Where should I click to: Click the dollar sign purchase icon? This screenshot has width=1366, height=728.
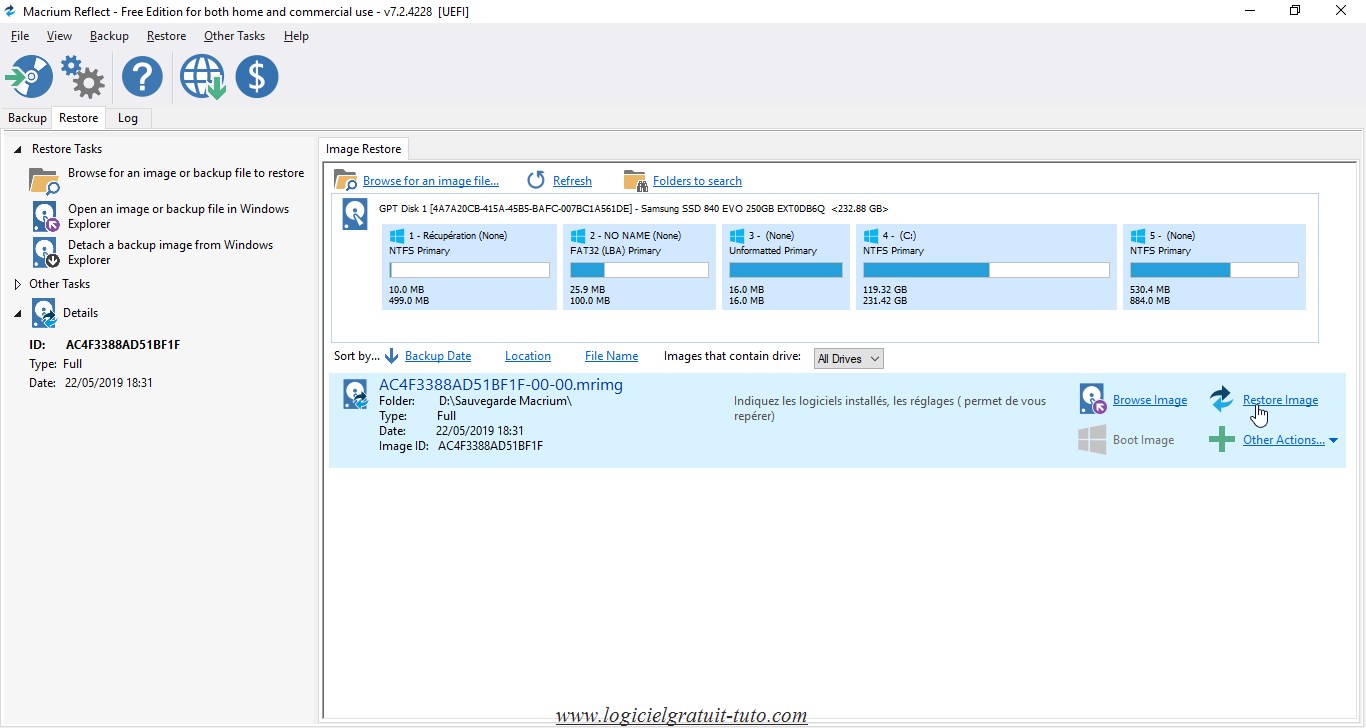[x=257, y=77]
